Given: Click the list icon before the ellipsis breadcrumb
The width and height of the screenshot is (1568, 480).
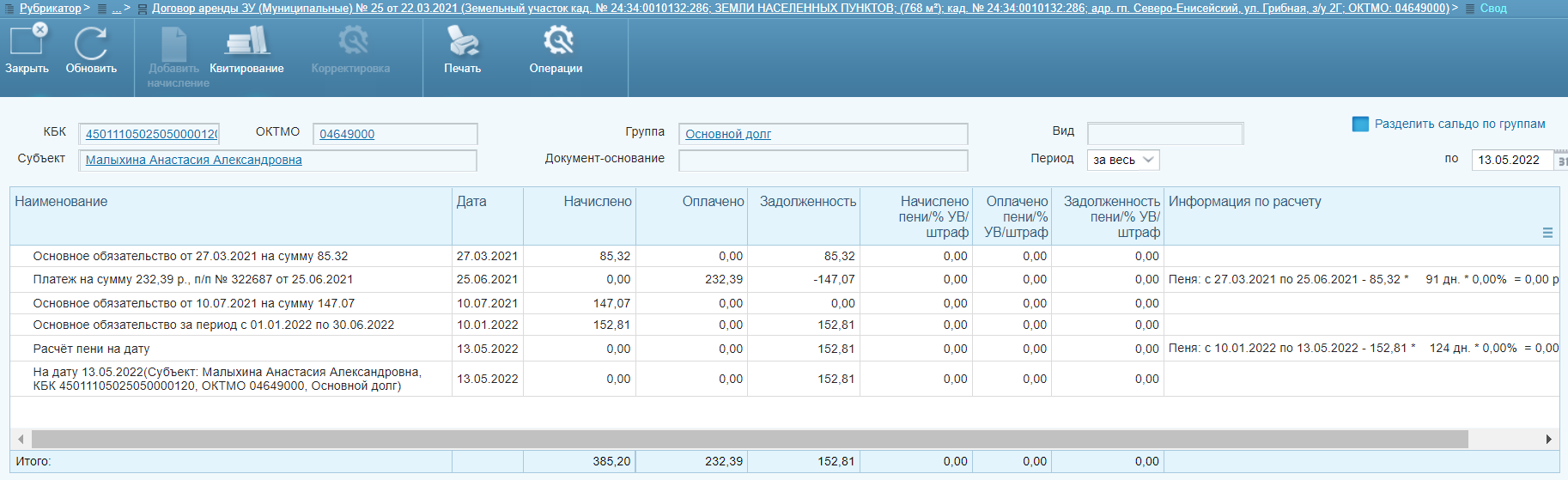Looking at the screenshot, I should [102, 9].
